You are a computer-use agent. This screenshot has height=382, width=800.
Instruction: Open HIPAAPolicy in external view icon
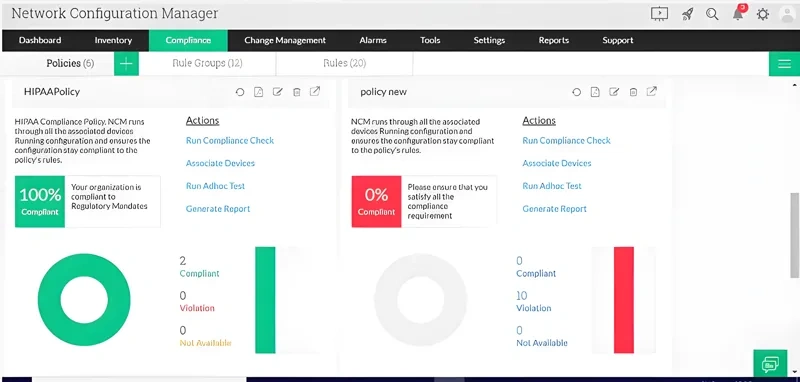point(315,91)
